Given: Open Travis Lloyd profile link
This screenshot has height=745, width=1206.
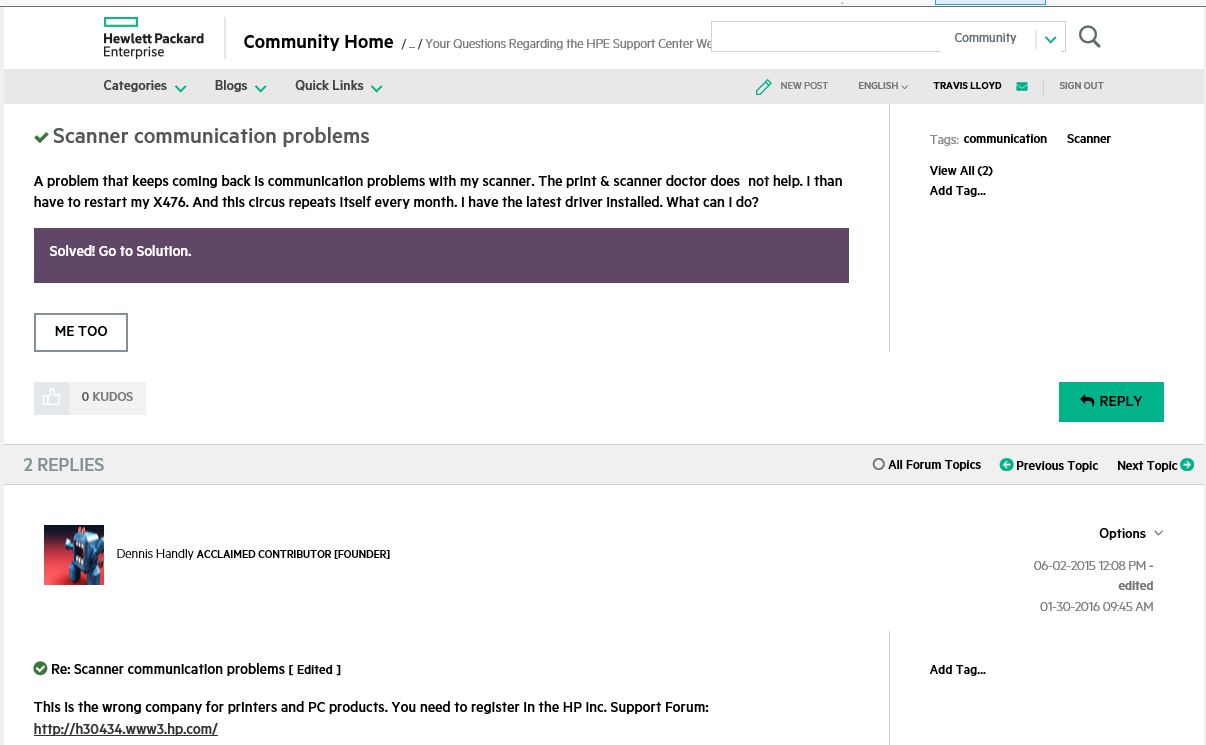Looking at the screenshot, I should [x=967, y=86].
